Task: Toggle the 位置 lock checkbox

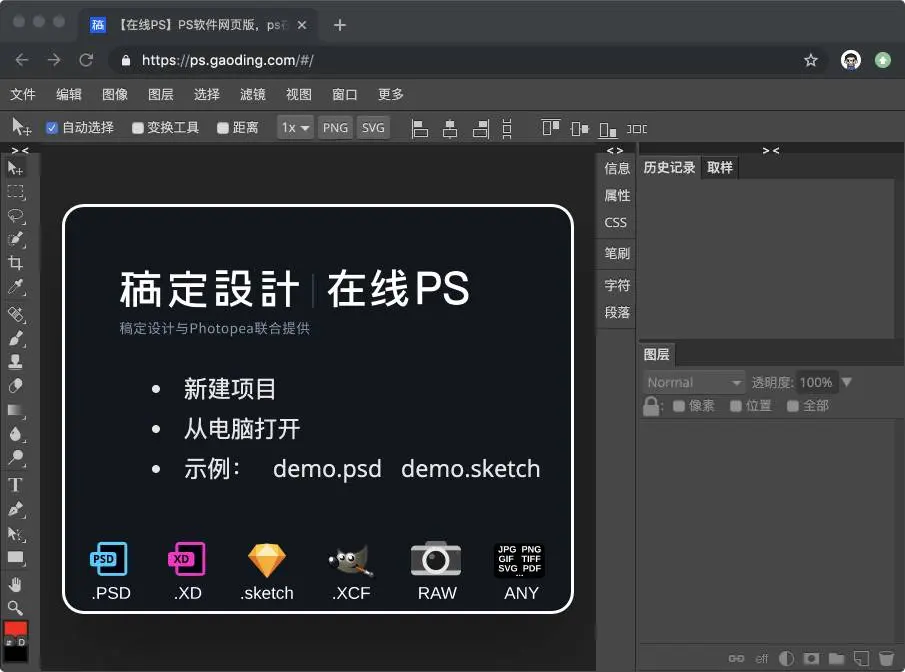Action: coord(735,406)
